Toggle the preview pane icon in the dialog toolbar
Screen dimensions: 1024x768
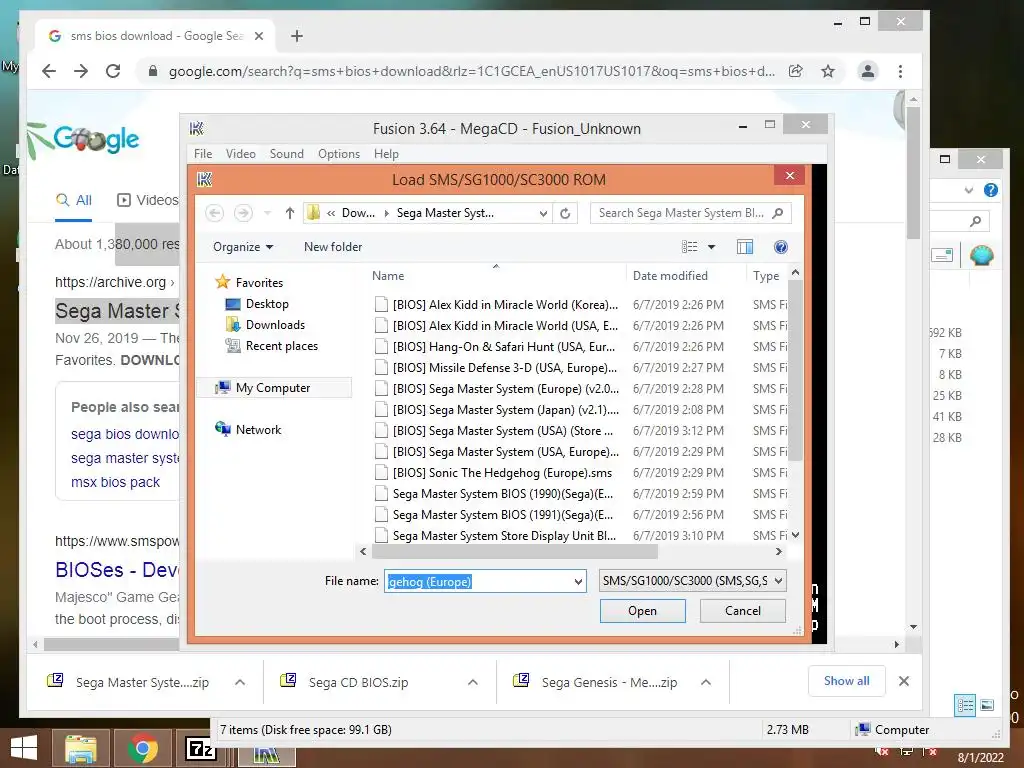744,247
